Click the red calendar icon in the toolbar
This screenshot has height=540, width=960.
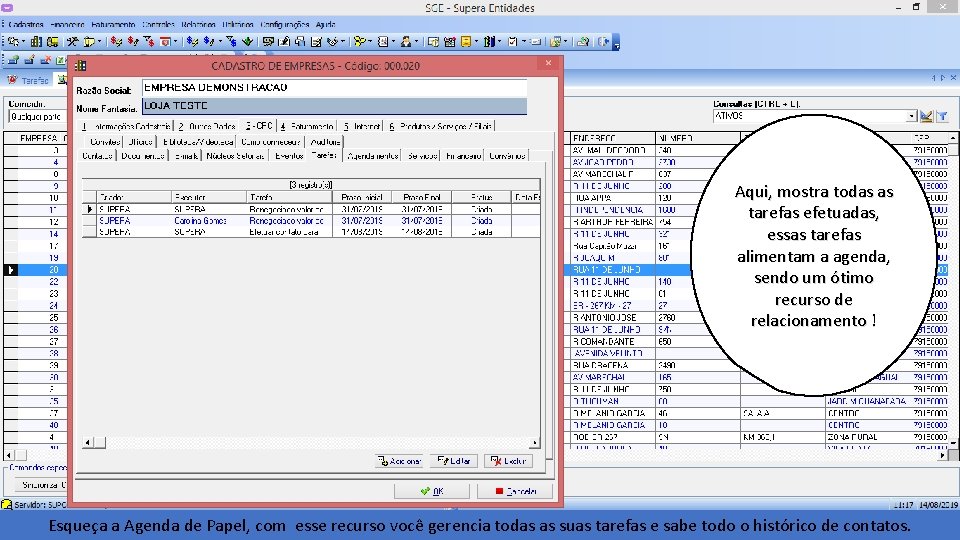165,42
